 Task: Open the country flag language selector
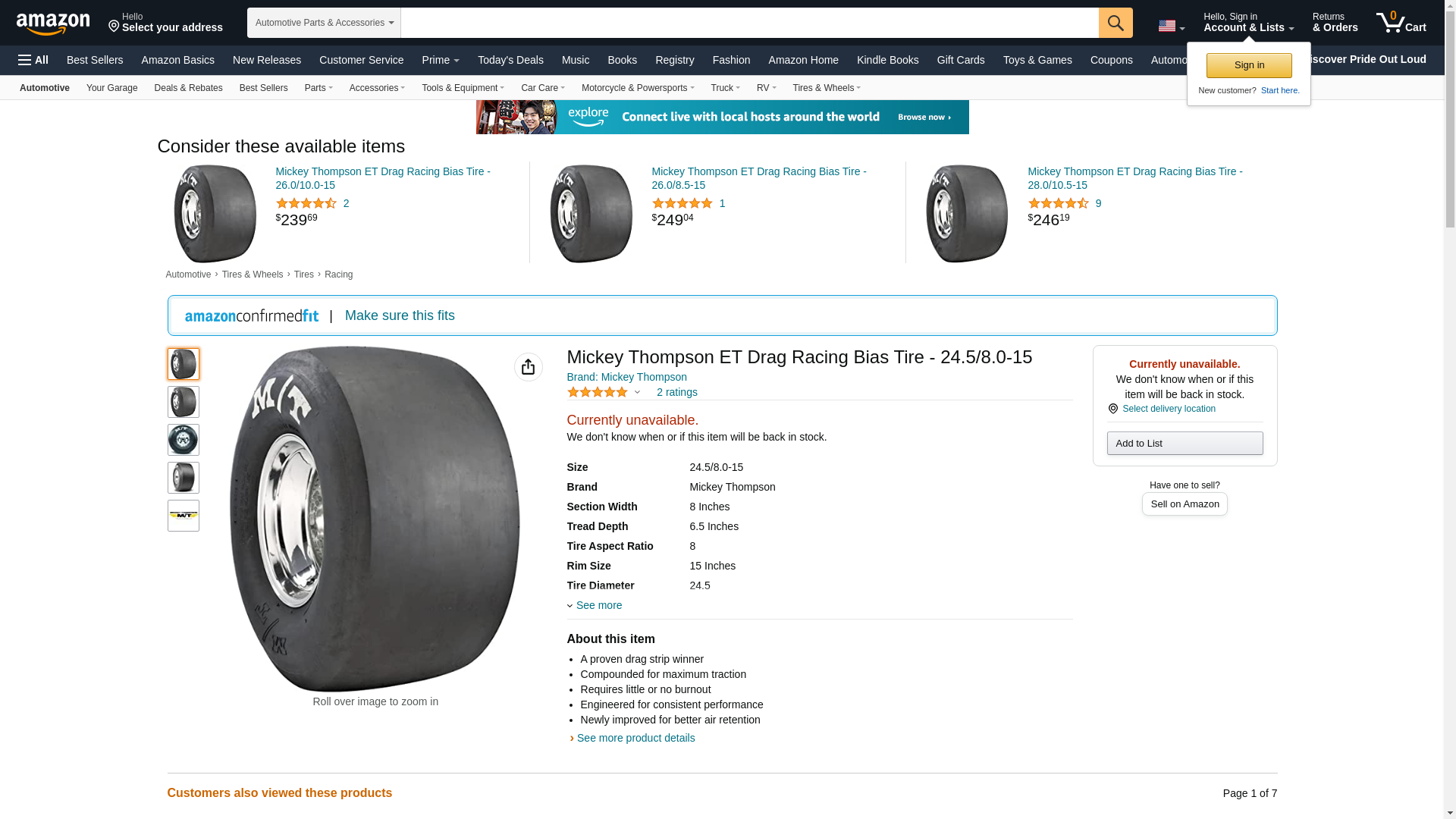click(1171, 26)
